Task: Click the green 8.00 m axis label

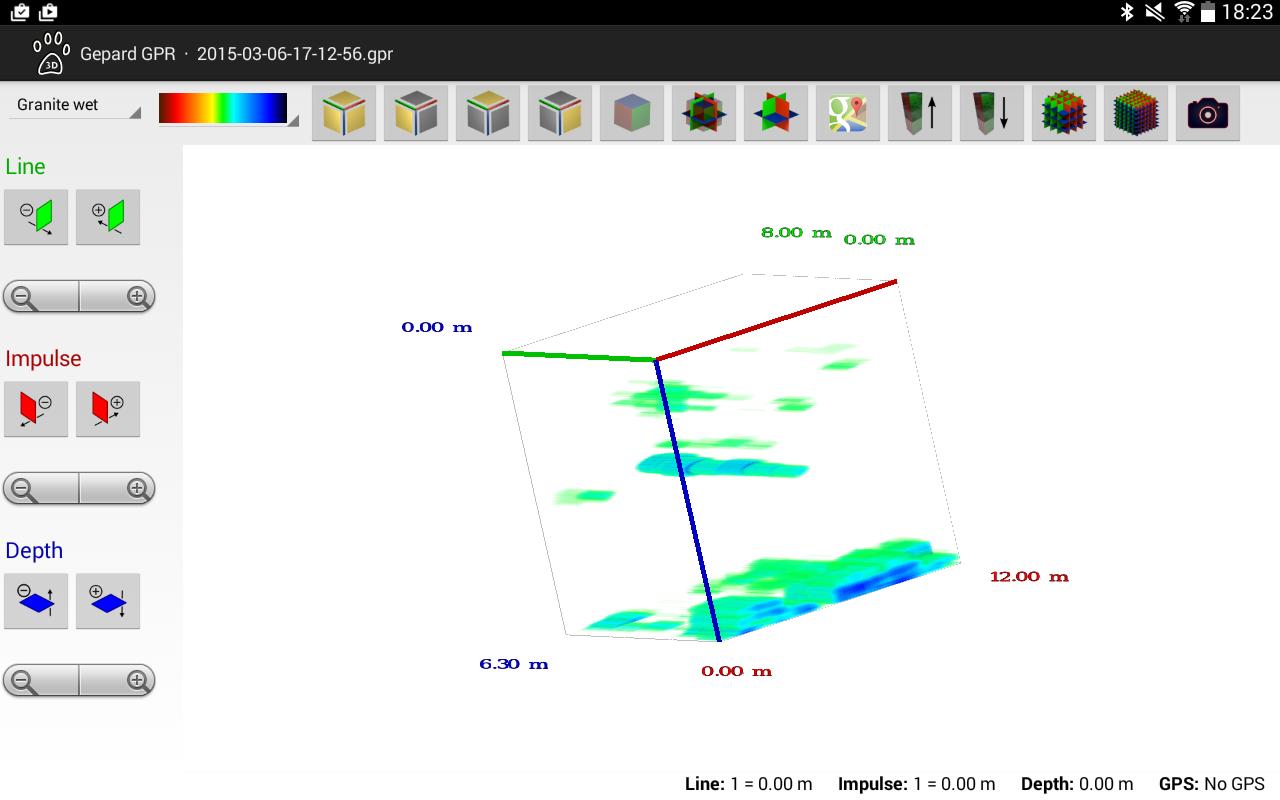Action: (x=796, y=232)
